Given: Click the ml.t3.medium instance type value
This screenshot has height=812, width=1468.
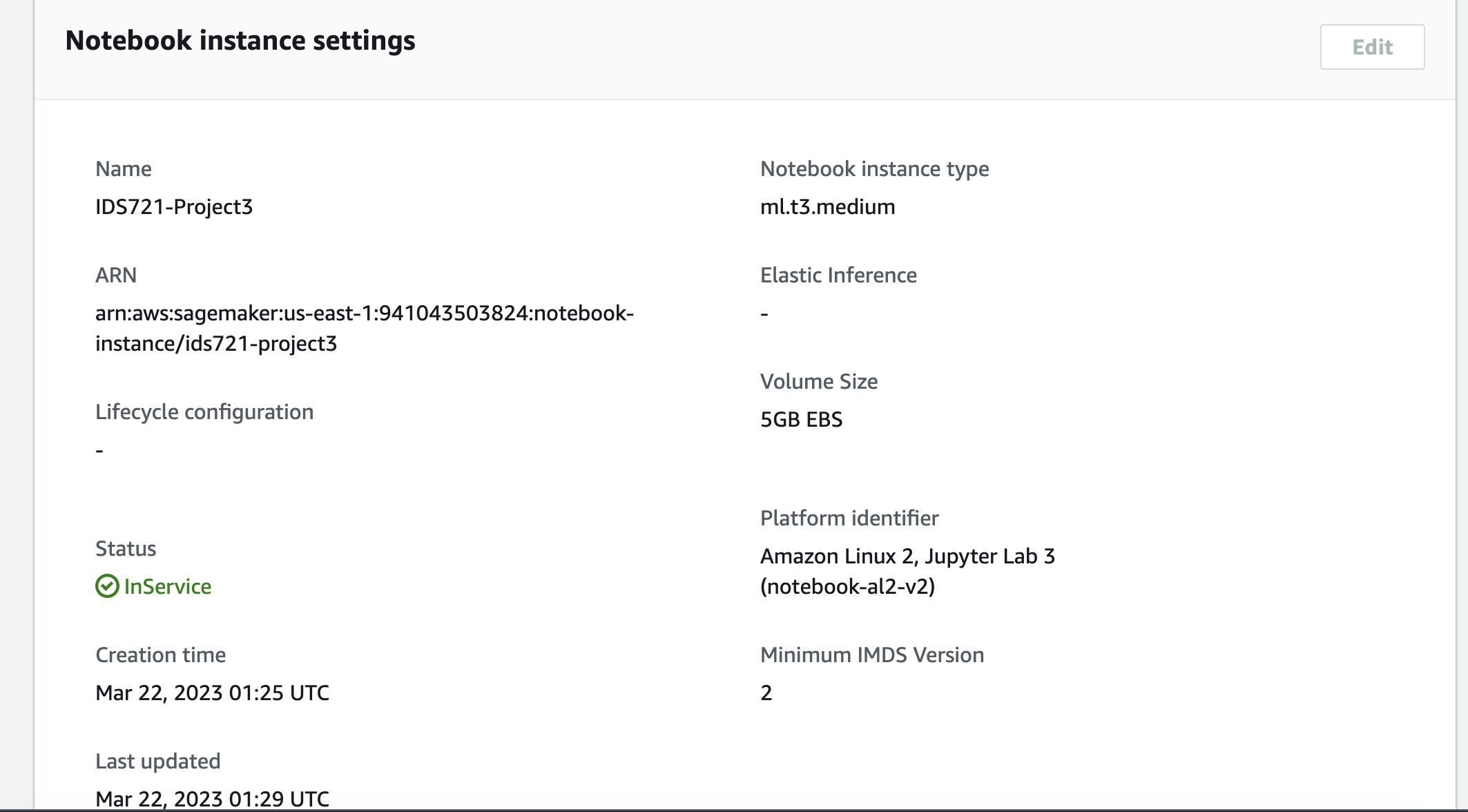Looking at the screenshot, I should click(827, 207).
